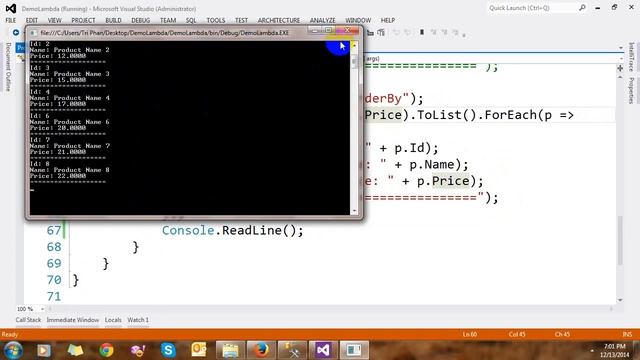
Task: Open the tools app taskbar icon
Action: tap(292, 350)
